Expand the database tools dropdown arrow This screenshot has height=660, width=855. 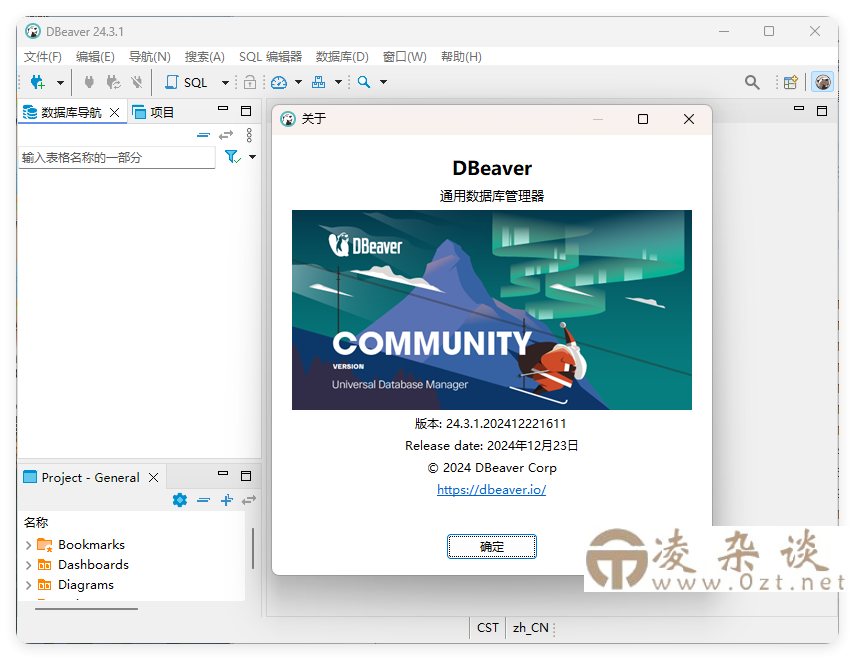338,82
